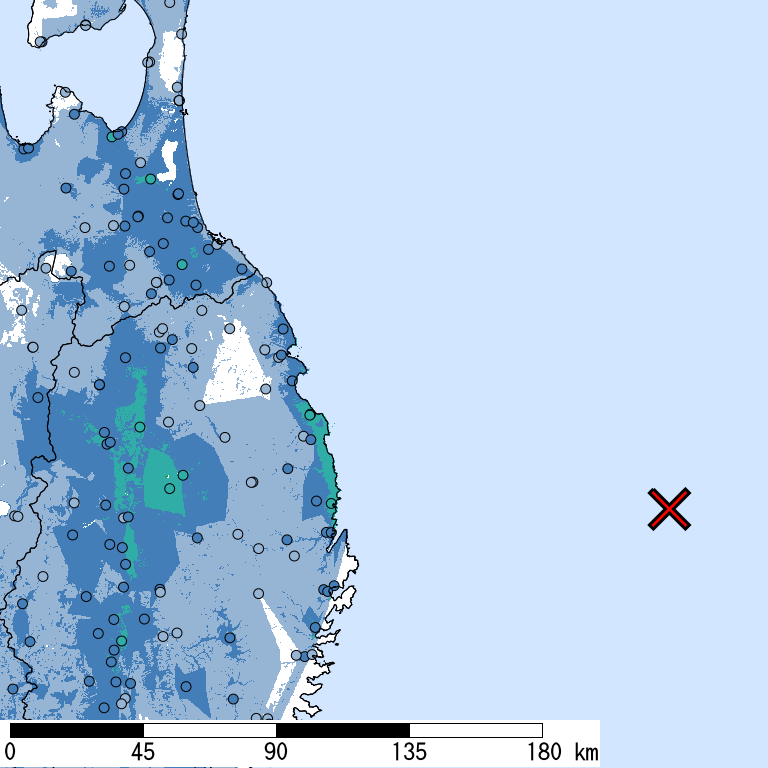Click green station on northern bay's south shore

(112, 136)
